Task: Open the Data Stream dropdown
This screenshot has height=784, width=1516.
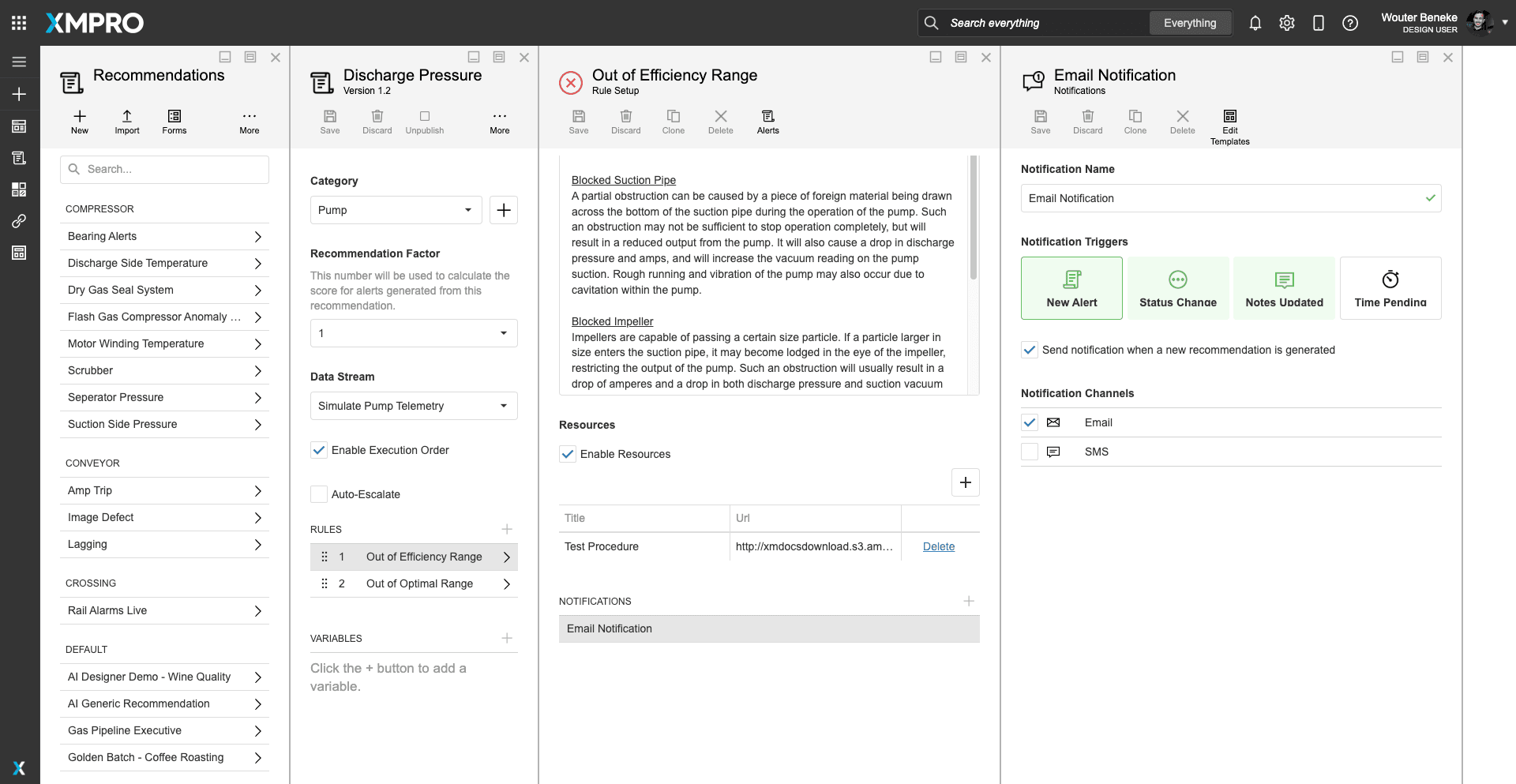Action: (413, 406)
